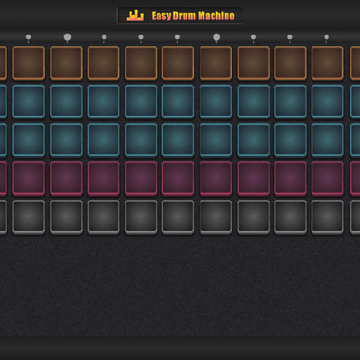Toggle lower teal pad in fifth fully visible column
360x360 pixels.
point(178,140)
